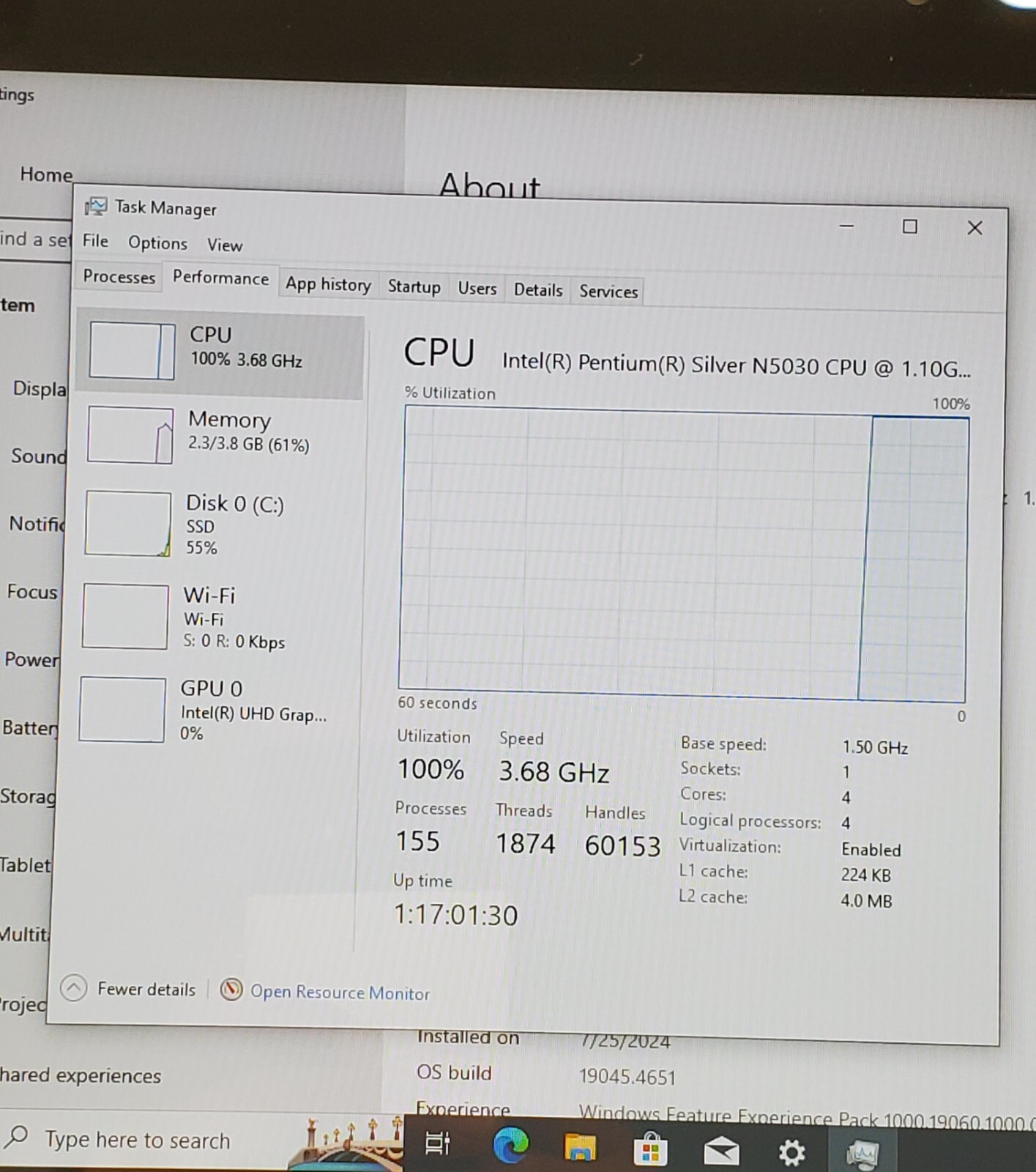The image size is (1036, 1172).
Task: Select the CPU performance item in sidebar
Action: (x=220, y=355)
